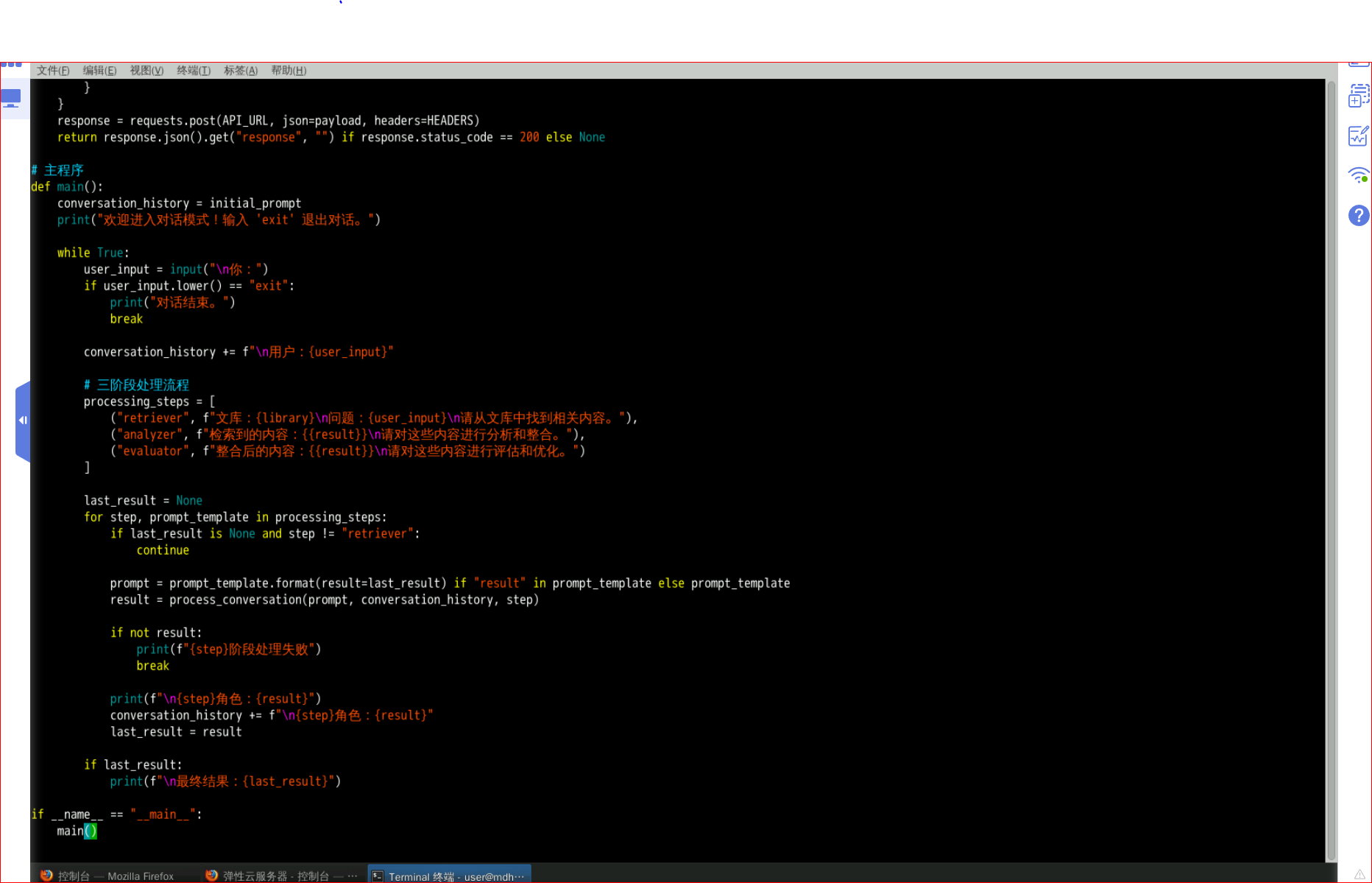
Task: Open the performance chart edit icon
Action: click(1359, 136)
